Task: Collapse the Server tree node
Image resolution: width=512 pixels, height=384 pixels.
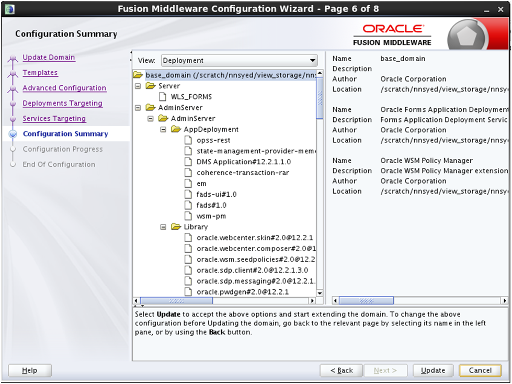Action: 138,86
